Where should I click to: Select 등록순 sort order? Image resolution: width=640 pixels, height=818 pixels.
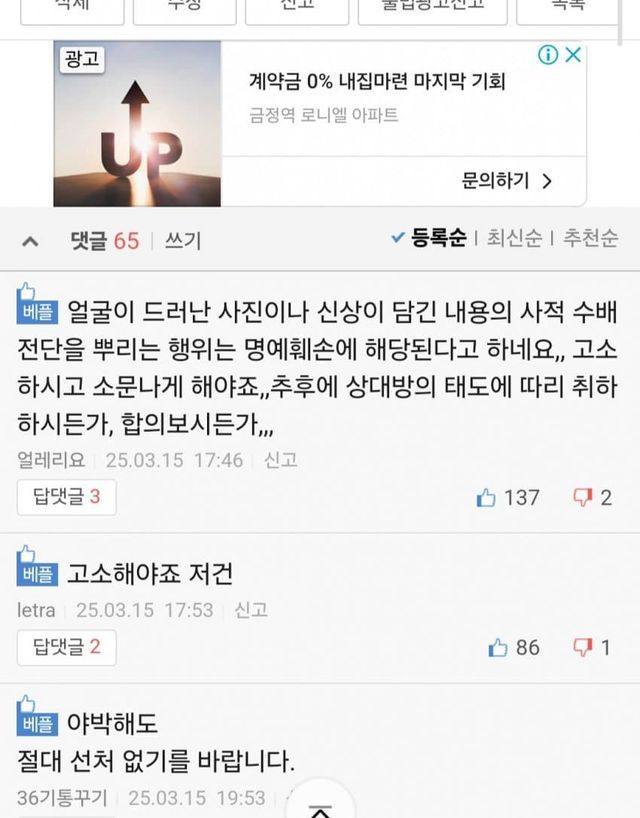pyautogui.click(x=429, y=238)
